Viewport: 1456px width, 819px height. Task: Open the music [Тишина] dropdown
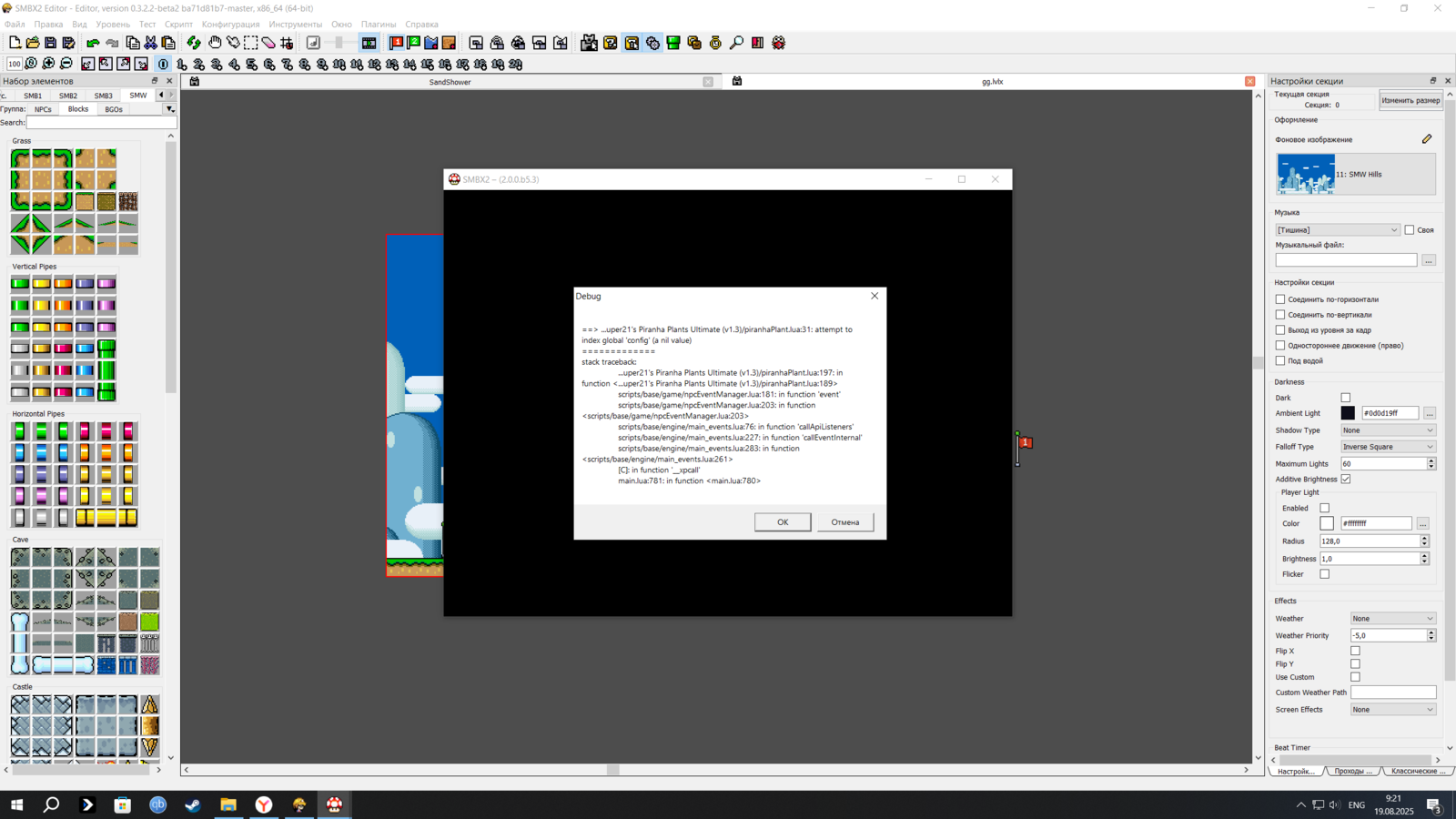click(x=1338, y=230)
